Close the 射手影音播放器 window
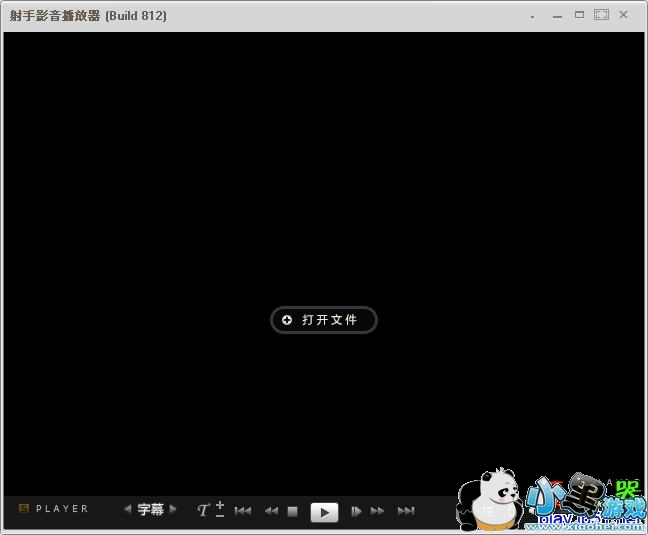The width and height of the screenshot is (648, 535). (623, 15)
